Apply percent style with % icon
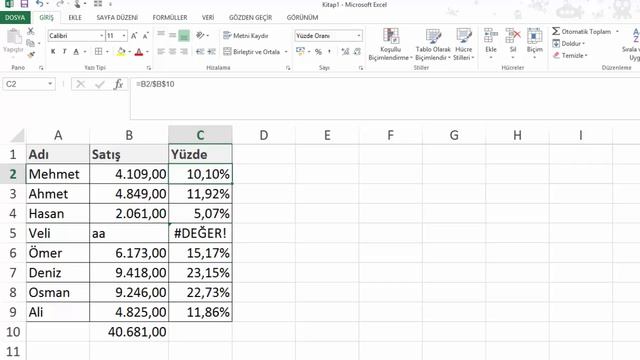 pos(318,51)
